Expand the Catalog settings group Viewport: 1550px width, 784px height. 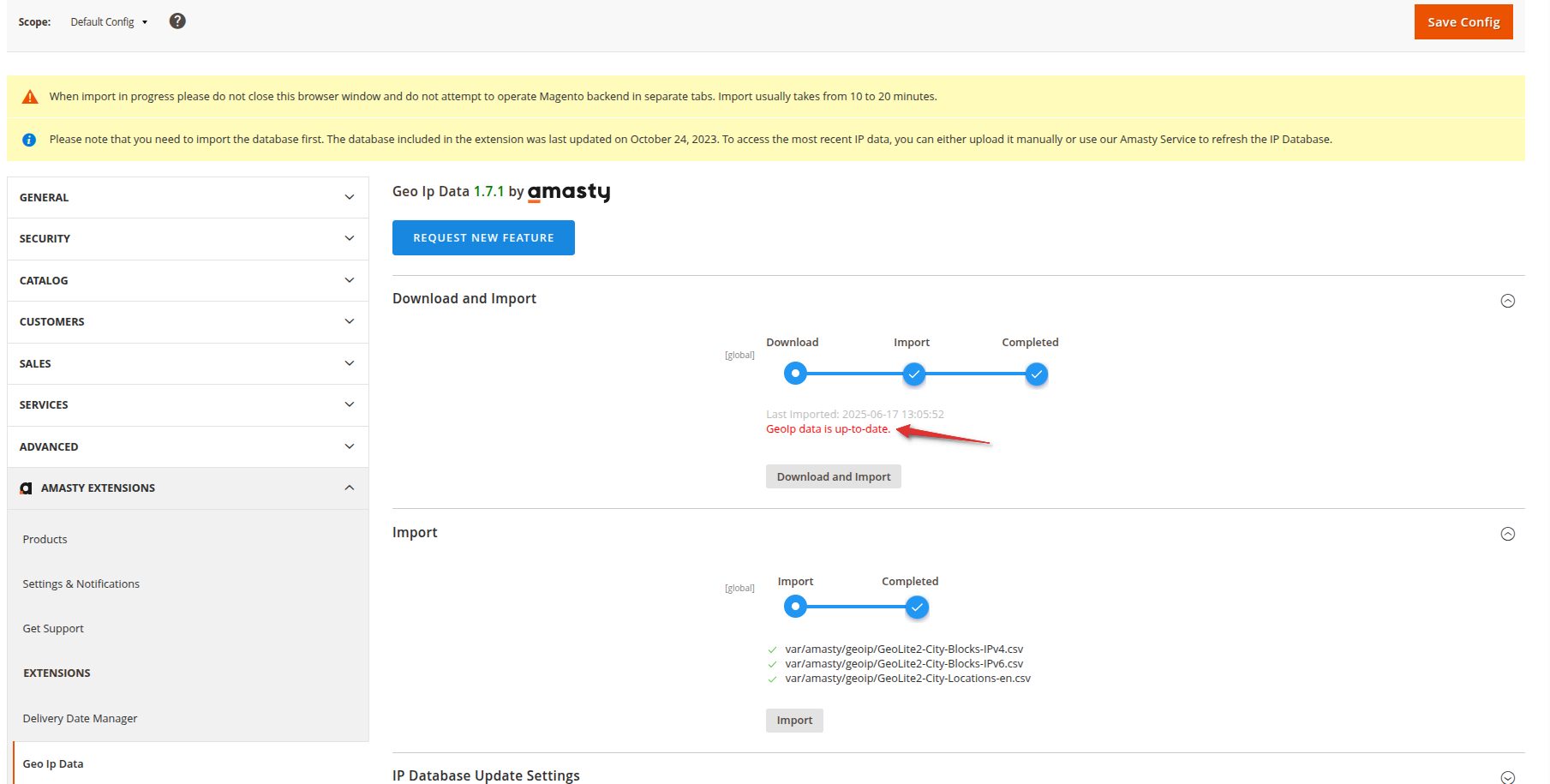pos(188,281)
